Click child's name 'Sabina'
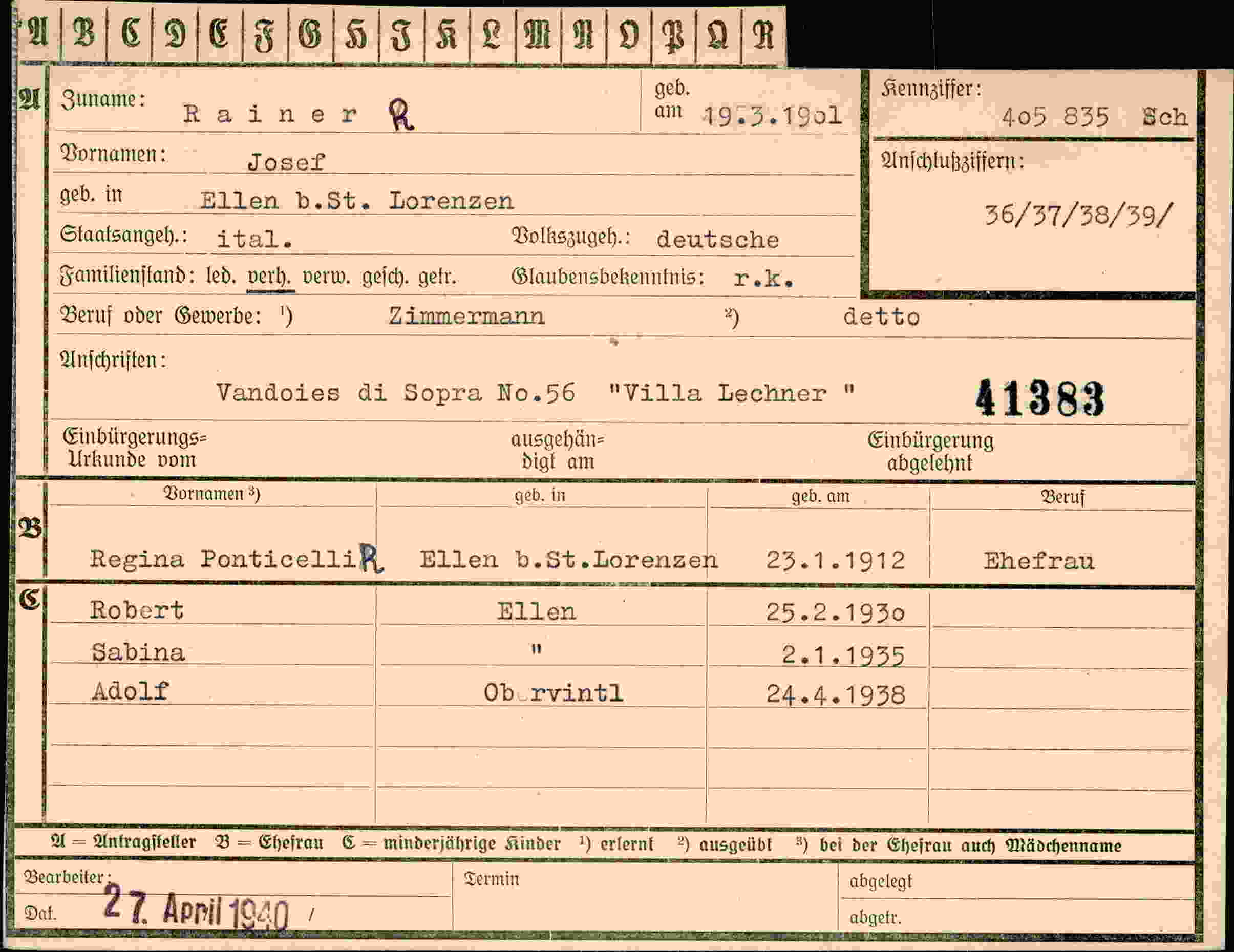 [x=138, y=652]
